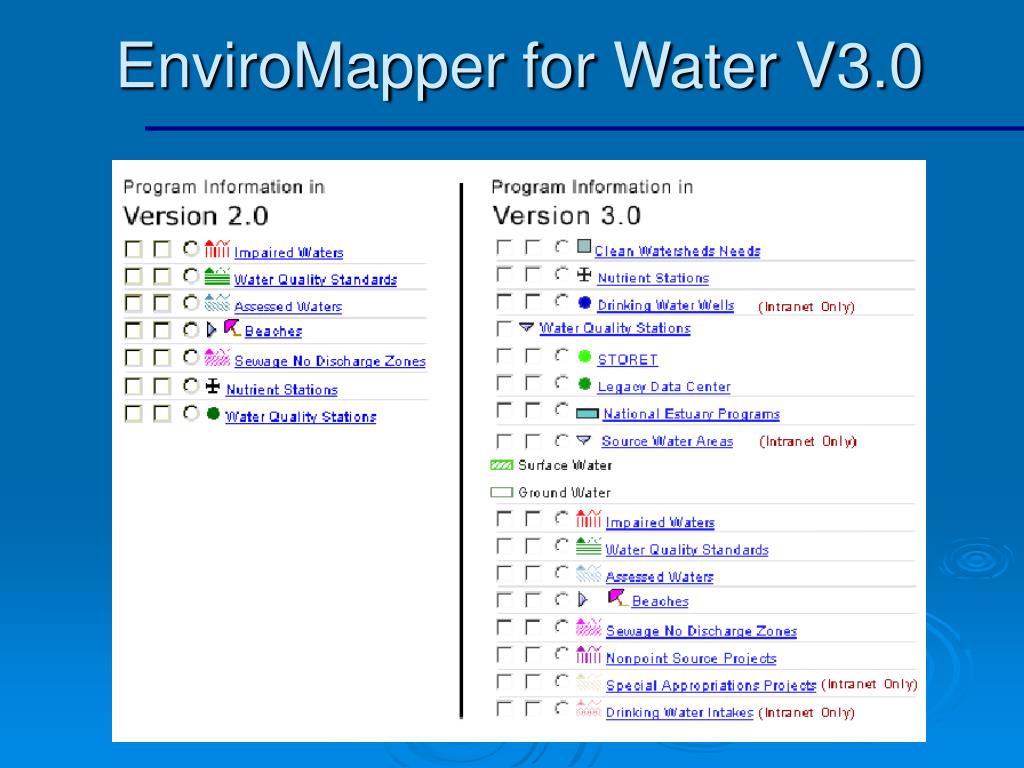Screen dimensions: 1024x768
Task: Click the bright green STORET dot icon
Action: coord(584,357)
